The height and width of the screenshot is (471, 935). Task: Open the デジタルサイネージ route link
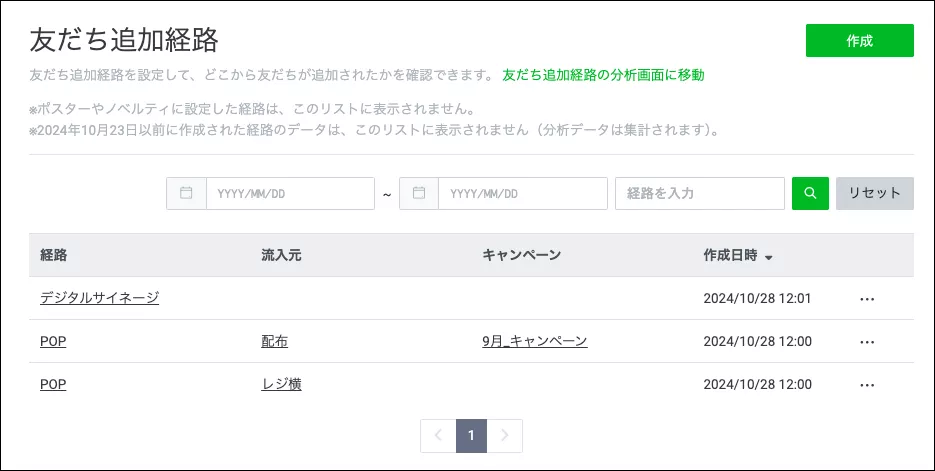point(99,298)
